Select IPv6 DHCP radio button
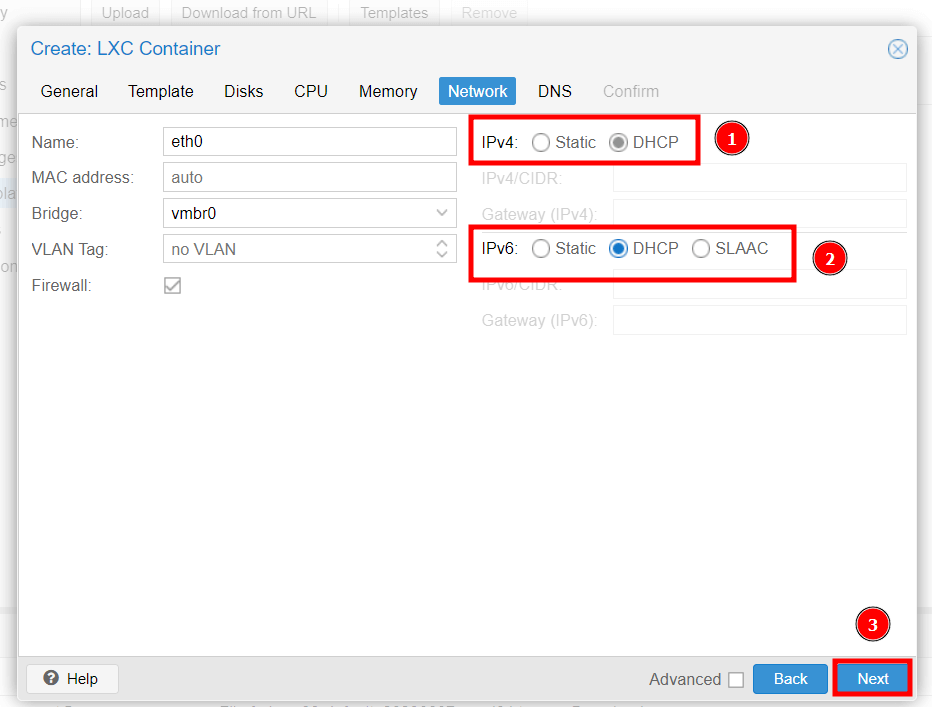The height and width of the screenshot is (707, 932). coord(619,248)
